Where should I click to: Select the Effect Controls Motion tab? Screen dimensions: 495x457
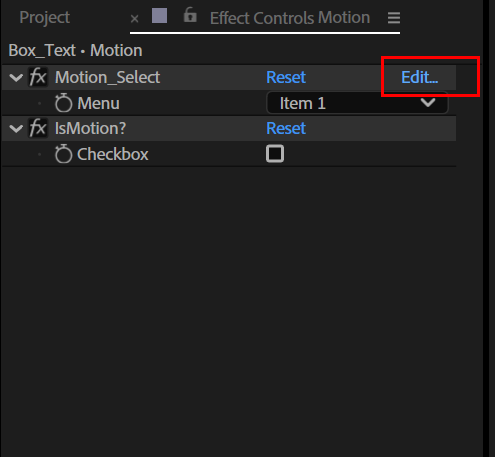290,18
